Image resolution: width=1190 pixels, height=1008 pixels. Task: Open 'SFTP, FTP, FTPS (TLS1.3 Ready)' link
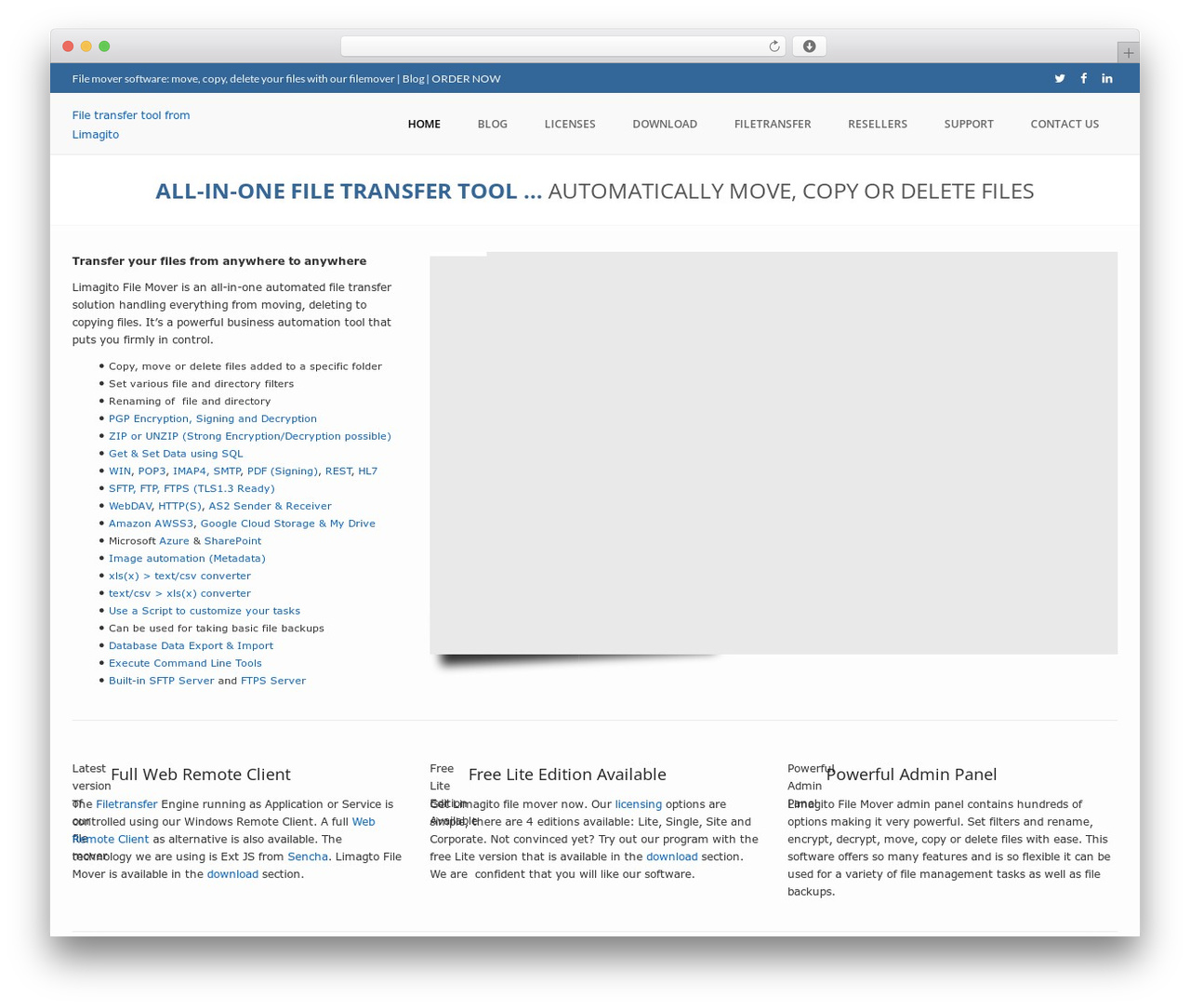coord(192,488)
